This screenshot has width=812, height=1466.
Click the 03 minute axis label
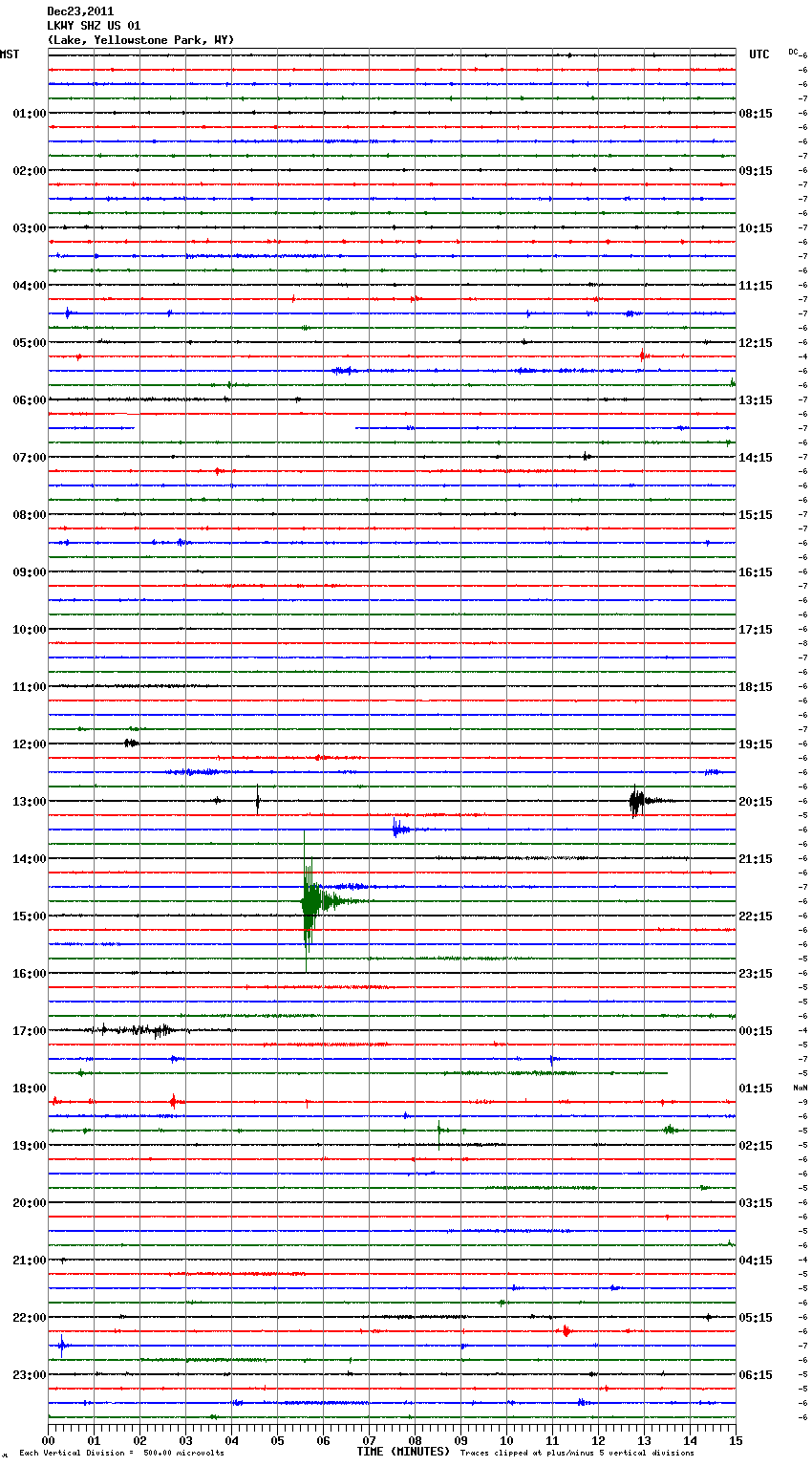[185, 1439]
